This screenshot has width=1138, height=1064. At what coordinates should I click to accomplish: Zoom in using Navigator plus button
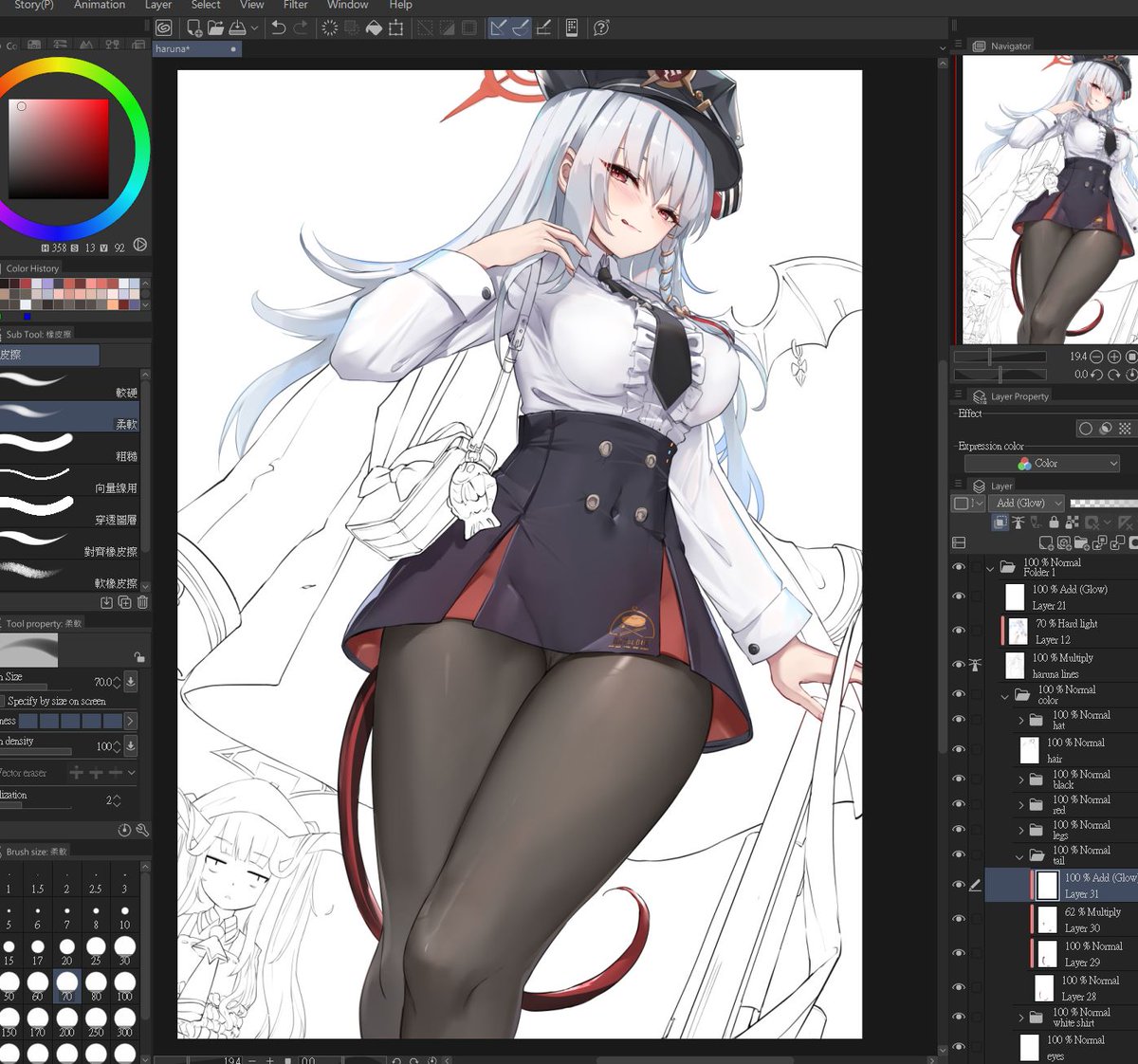tap(1114, 357)
